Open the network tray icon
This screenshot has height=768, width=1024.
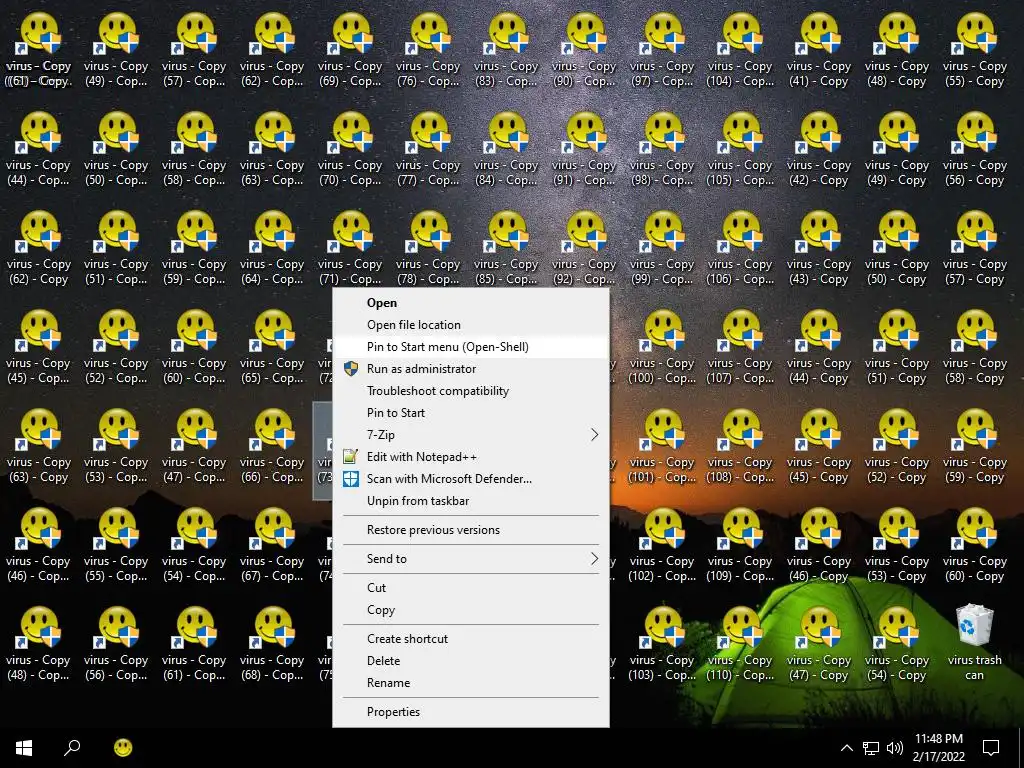coord(871,748)
